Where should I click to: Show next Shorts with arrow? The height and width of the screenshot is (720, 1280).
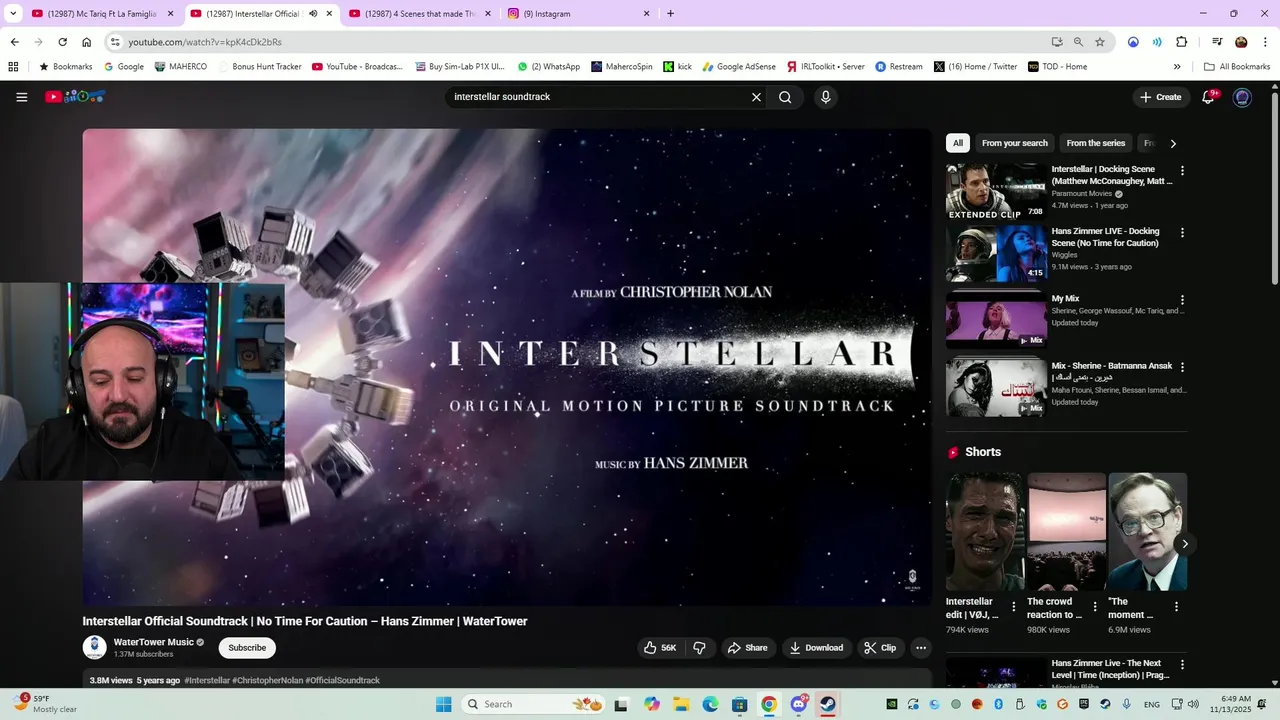[x=1184, y=544]
